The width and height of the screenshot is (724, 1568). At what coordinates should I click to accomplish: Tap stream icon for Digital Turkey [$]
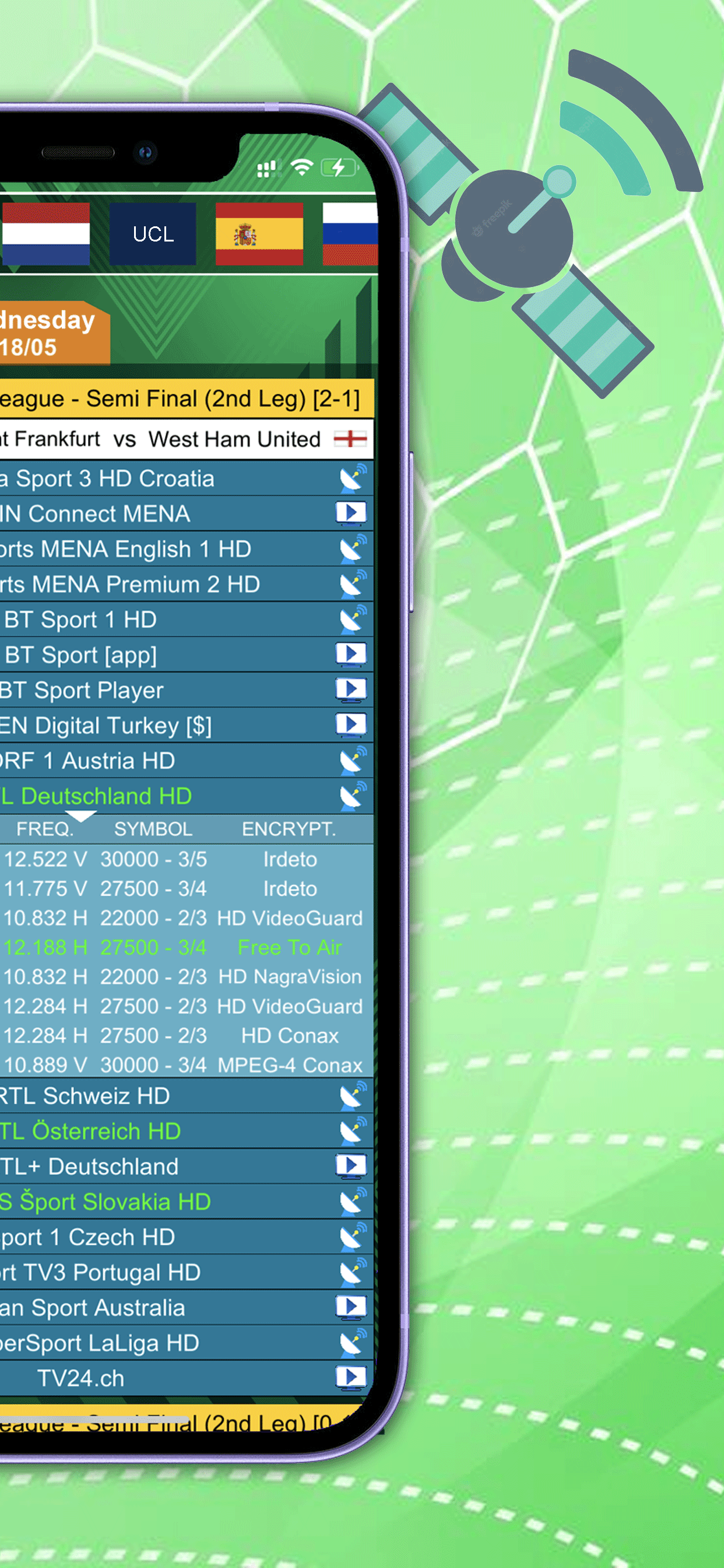click(x=351, y=725)
